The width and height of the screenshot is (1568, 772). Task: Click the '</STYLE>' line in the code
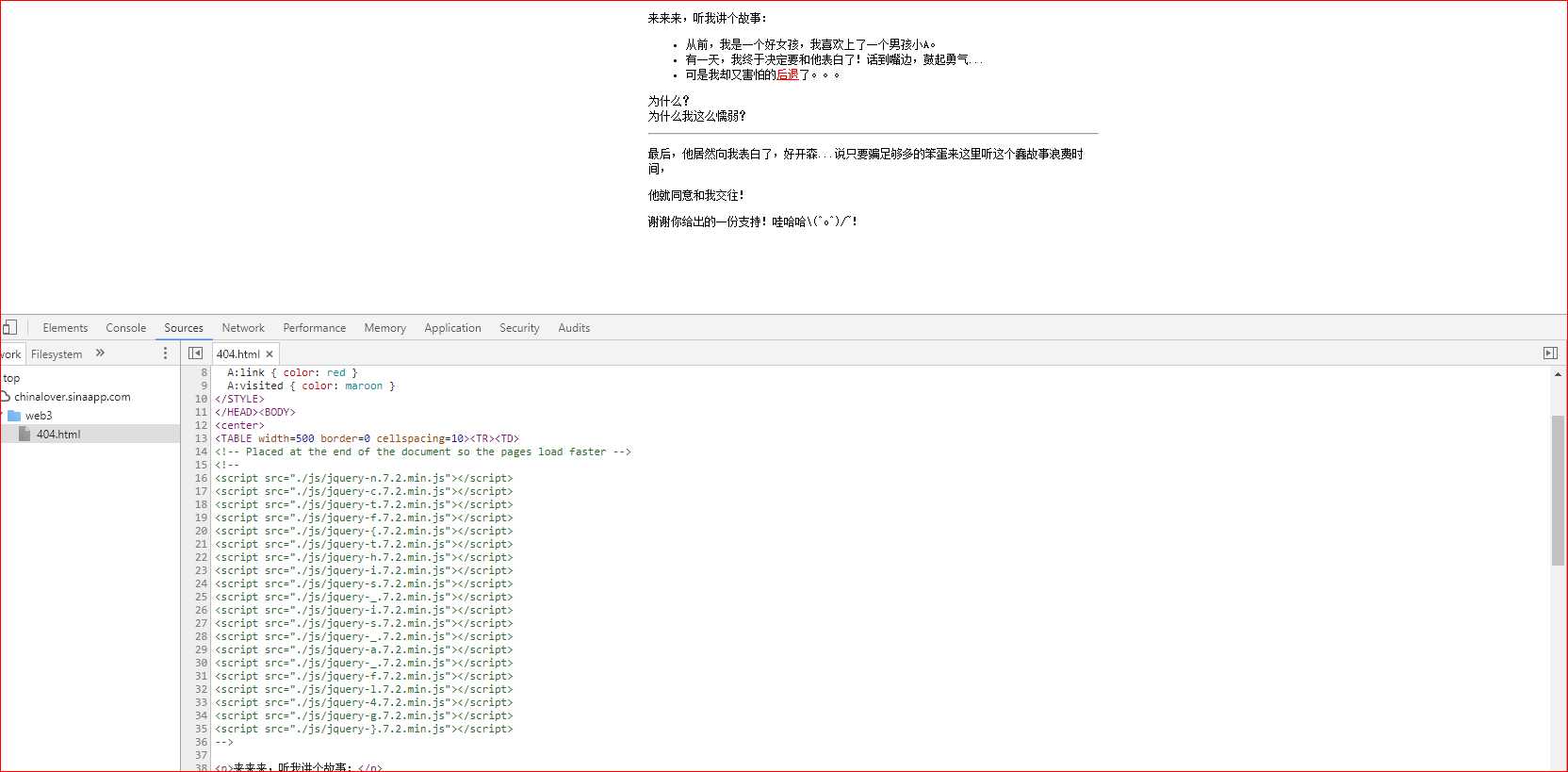tap(239, 399)
